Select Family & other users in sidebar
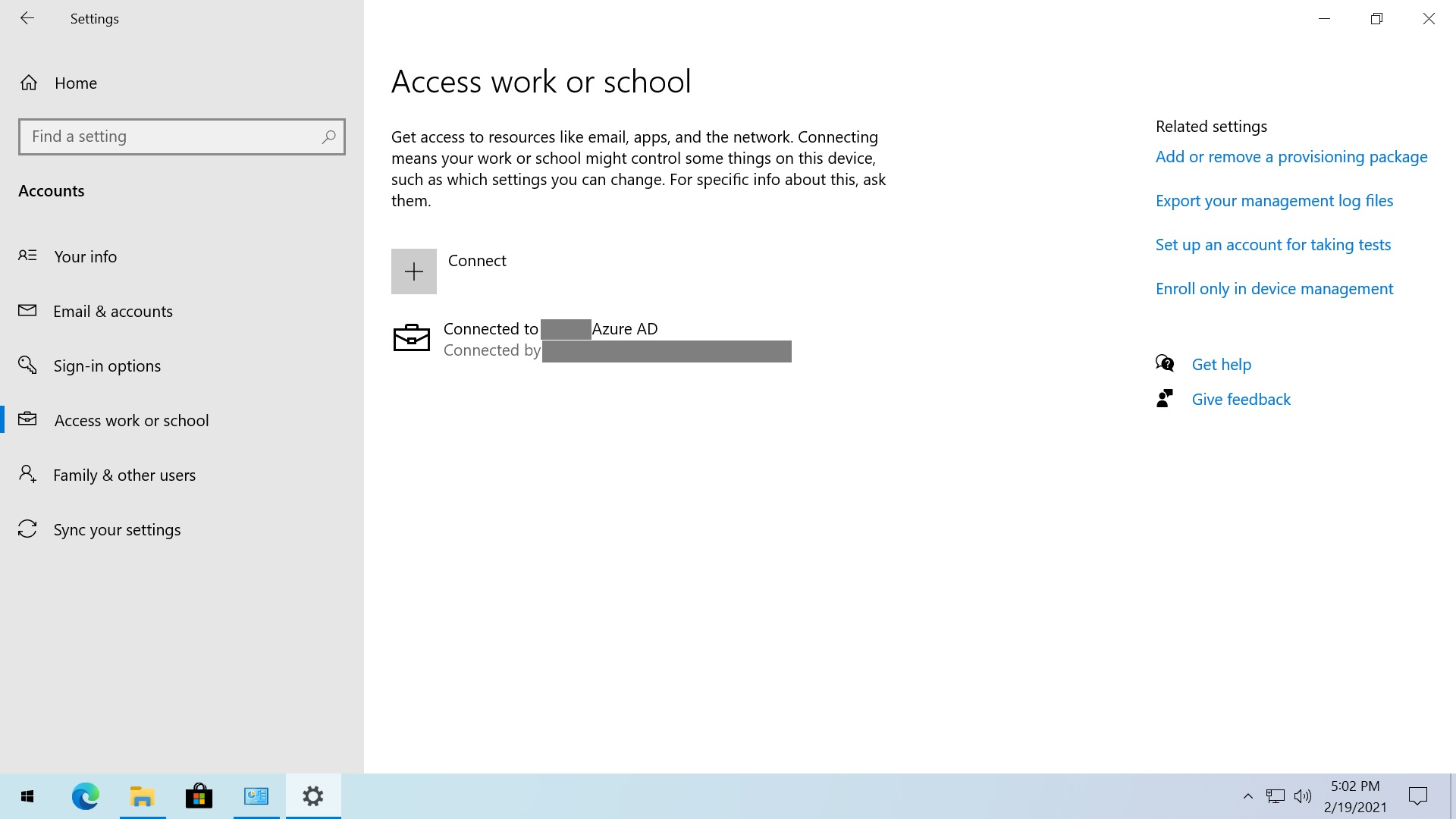The height and width of the screenshot is (819, 1456). (x=124, y=475)
